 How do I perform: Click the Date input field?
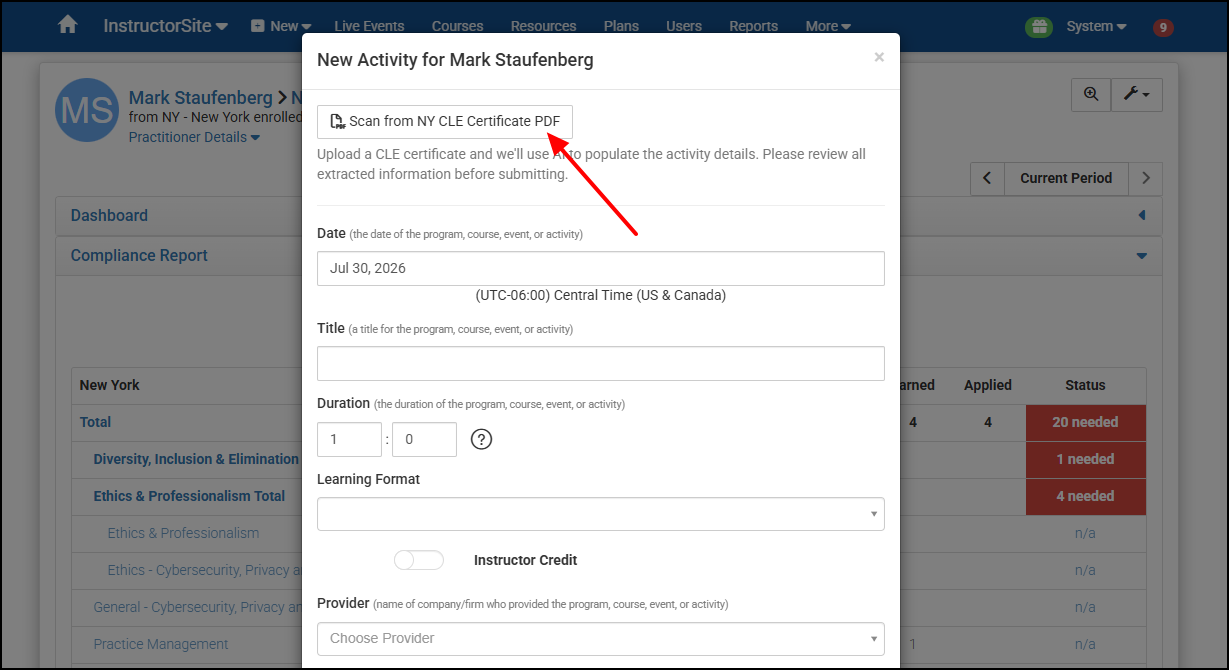tap(601, 268)
